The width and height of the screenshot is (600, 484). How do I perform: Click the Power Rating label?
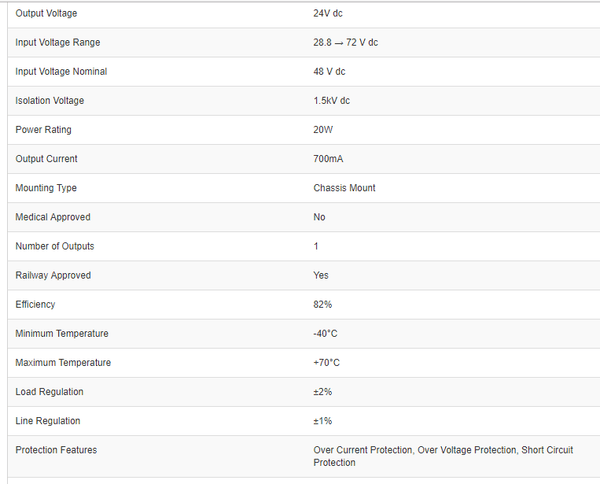[44, 129]
